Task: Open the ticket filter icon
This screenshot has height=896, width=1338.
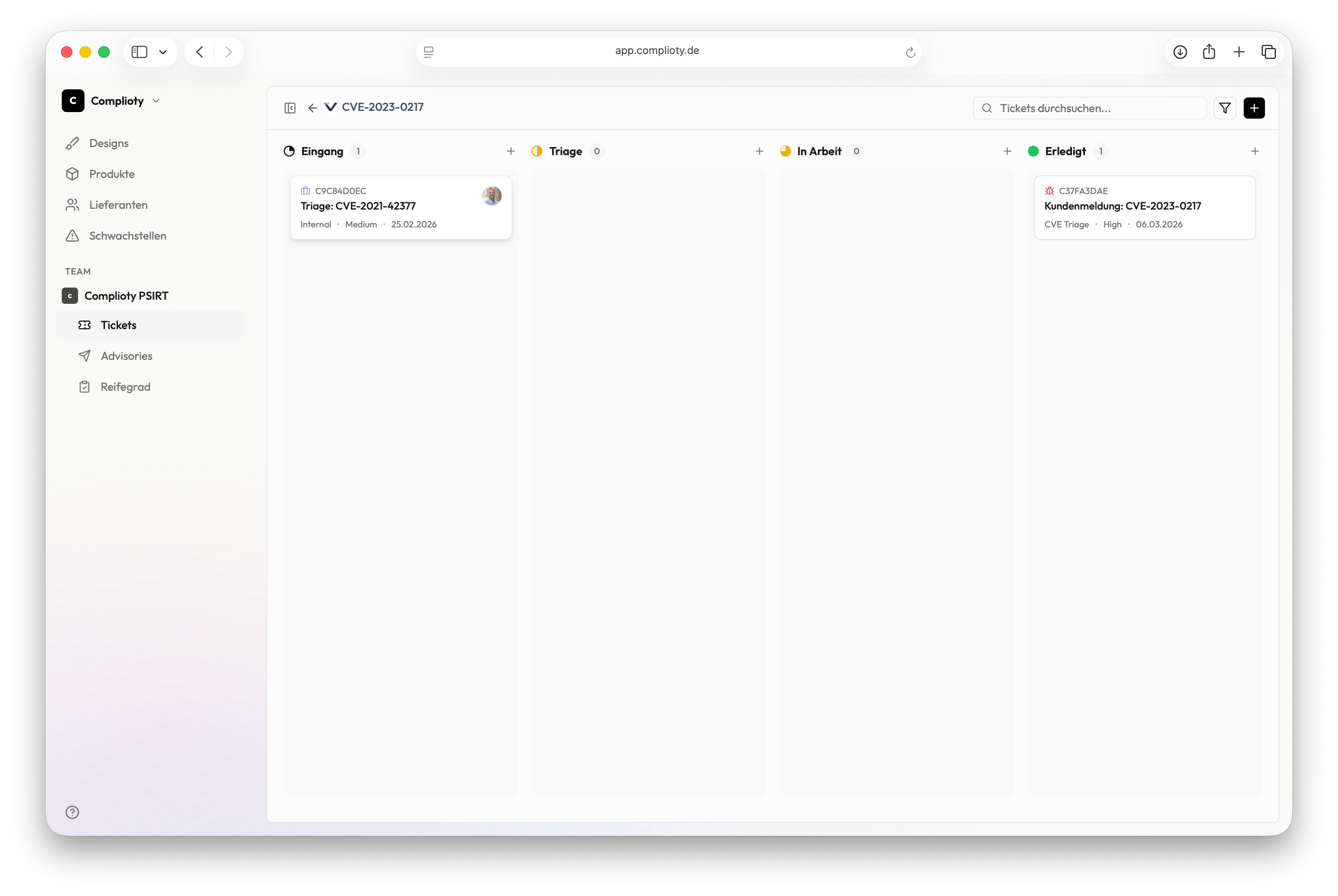Action: 1224,108
